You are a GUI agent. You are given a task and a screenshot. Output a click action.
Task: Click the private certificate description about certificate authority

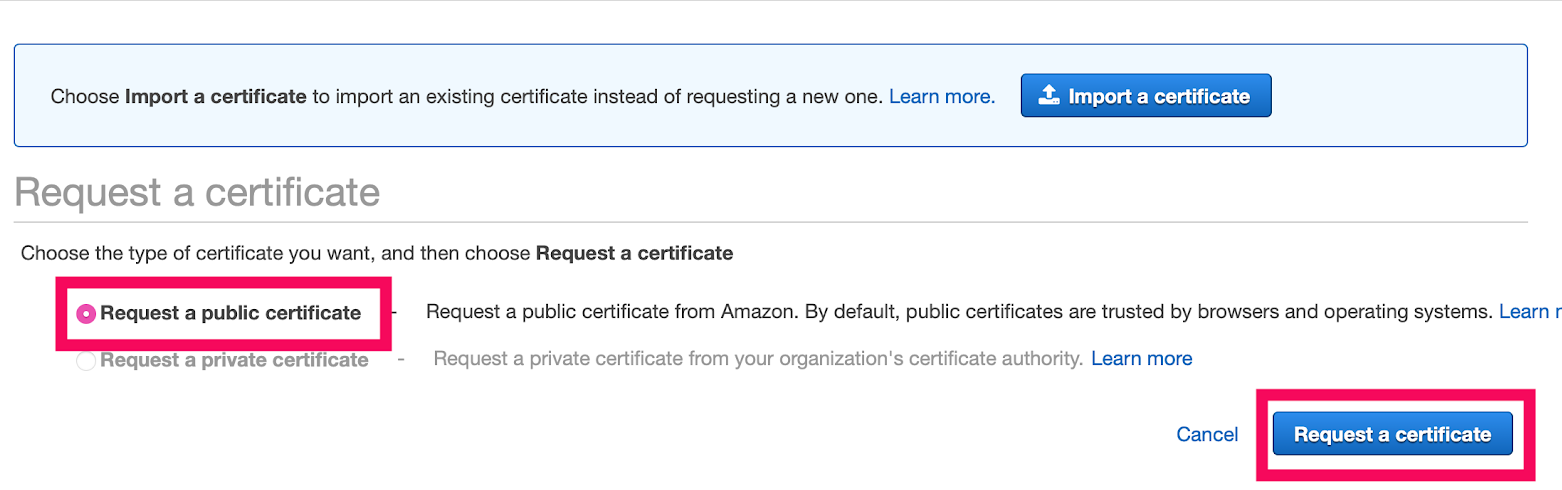tap(759, 358)
